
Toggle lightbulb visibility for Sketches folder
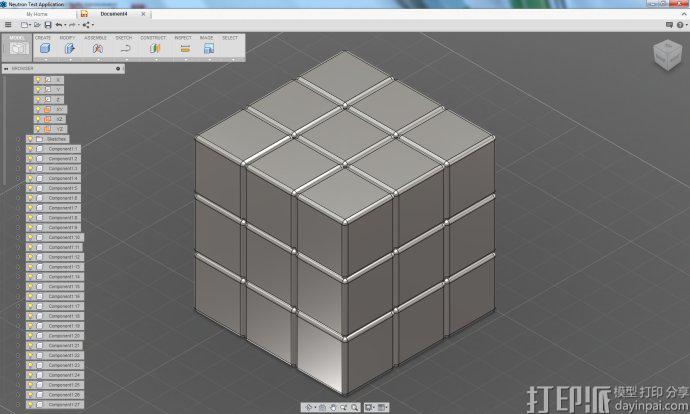coord(30,139)
